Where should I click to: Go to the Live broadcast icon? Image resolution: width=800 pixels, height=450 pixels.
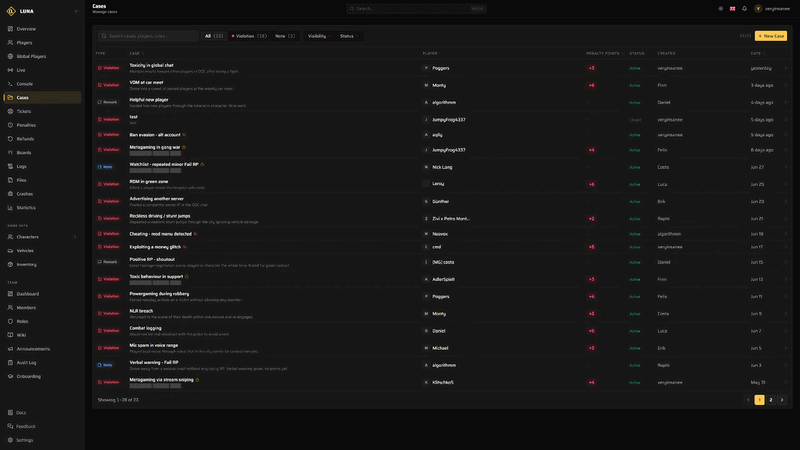click(x=10, y=70)
